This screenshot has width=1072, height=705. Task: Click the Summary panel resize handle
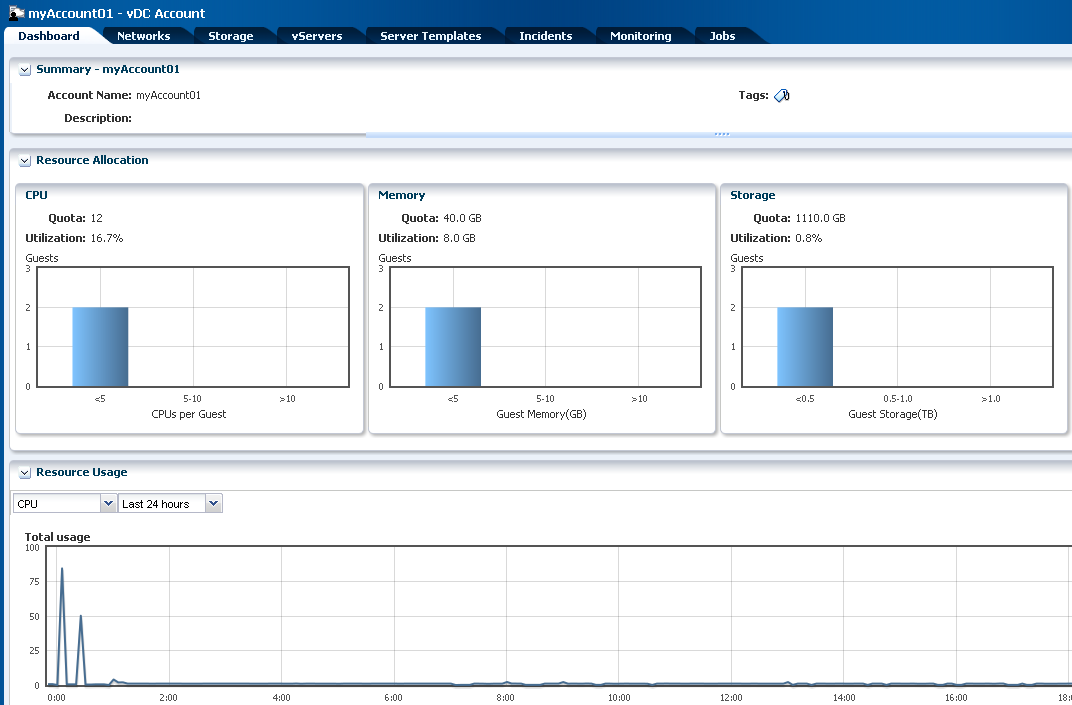(722, 134)
